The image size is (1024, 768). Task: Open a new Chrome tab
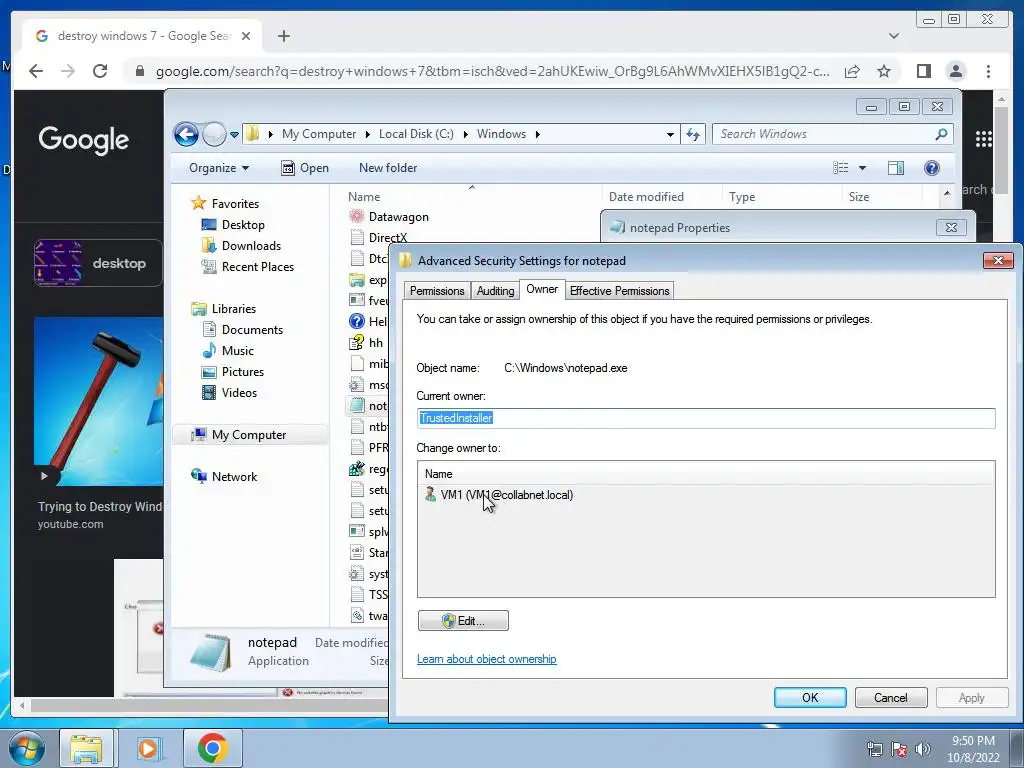pos(283,36)
